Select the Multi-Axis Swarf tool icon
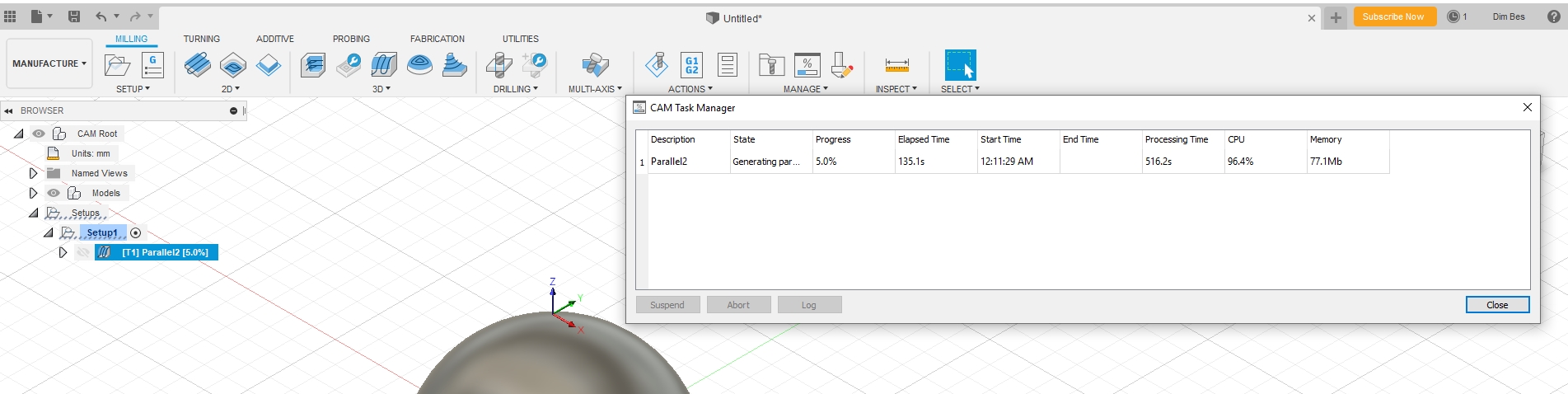 pyautogui.click(x=595, y=64)
